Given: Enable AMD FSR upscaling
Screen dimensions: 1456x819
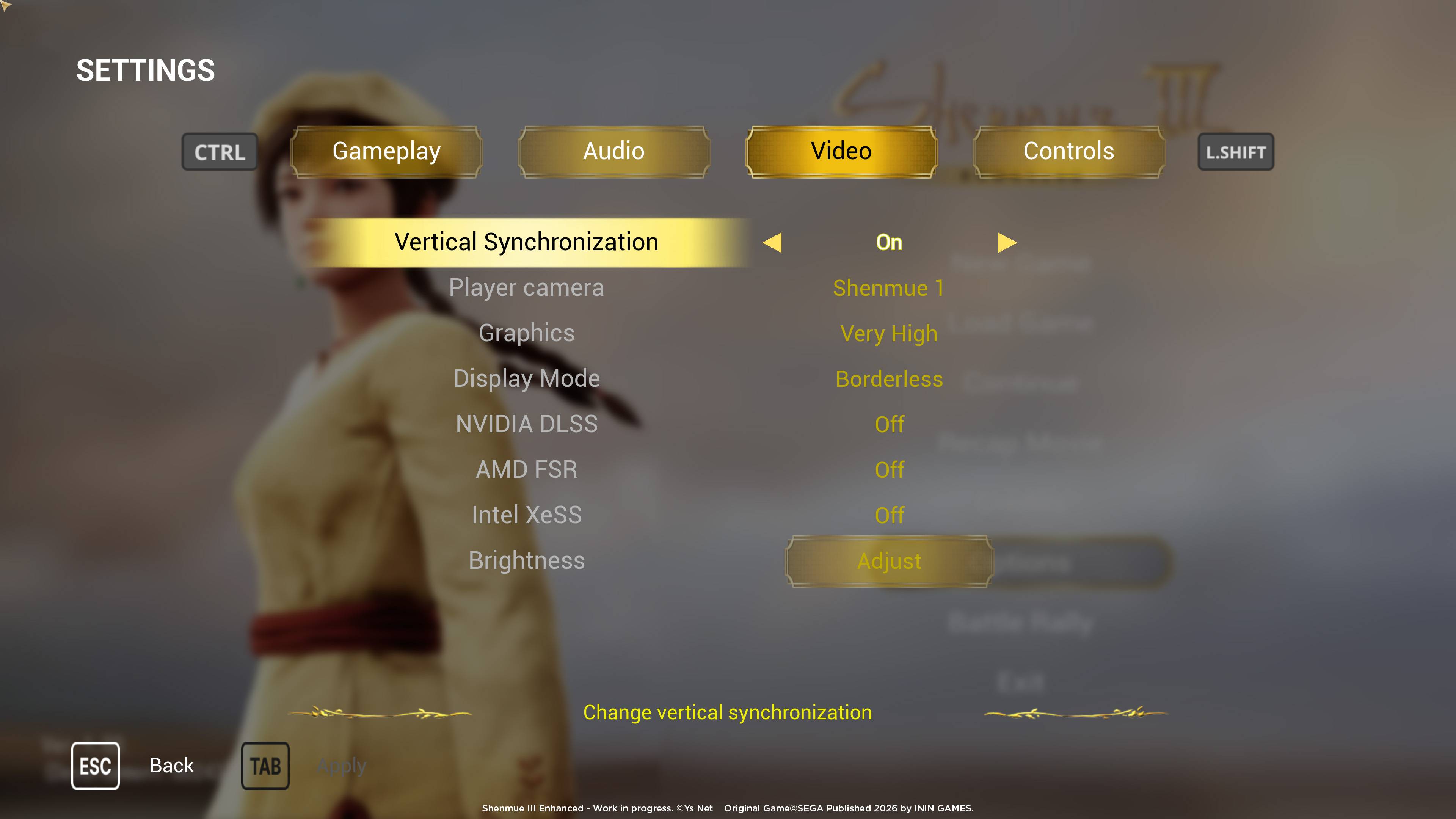Looking at the screenshot, I should pyautogui.click(x=889, y=470).
